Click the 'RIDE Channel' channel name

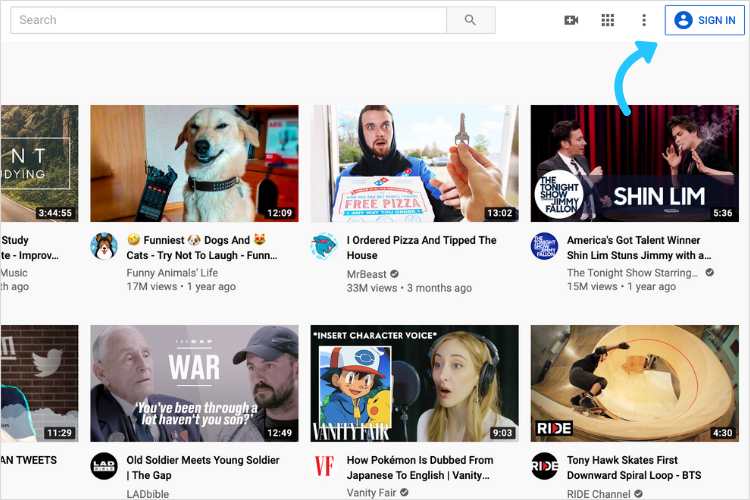tap(598, 494)
